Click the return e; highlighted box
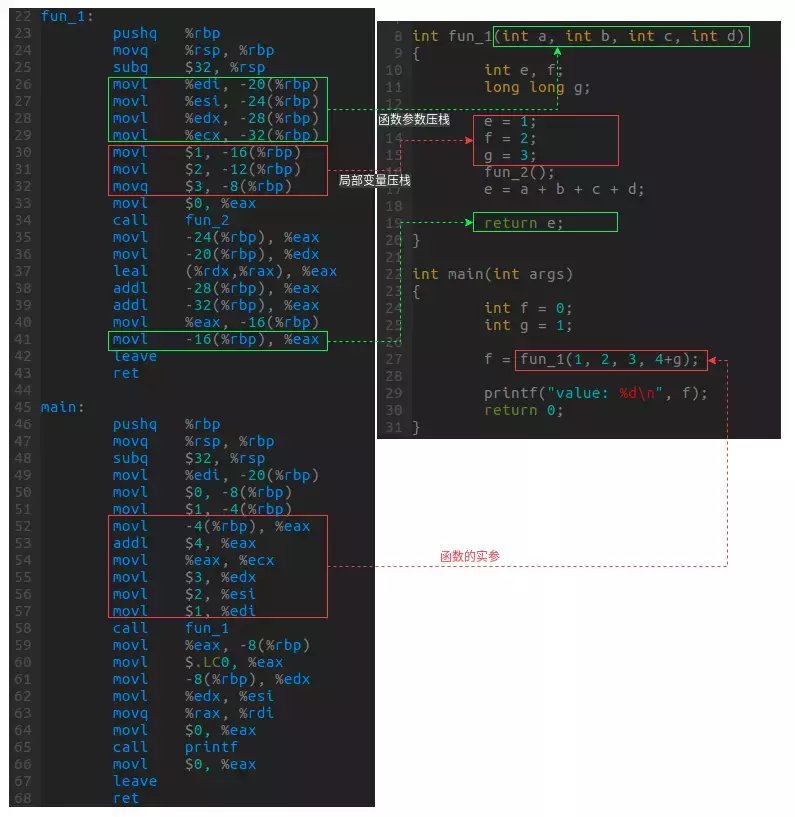795x817 pixels. coord(545,222)
